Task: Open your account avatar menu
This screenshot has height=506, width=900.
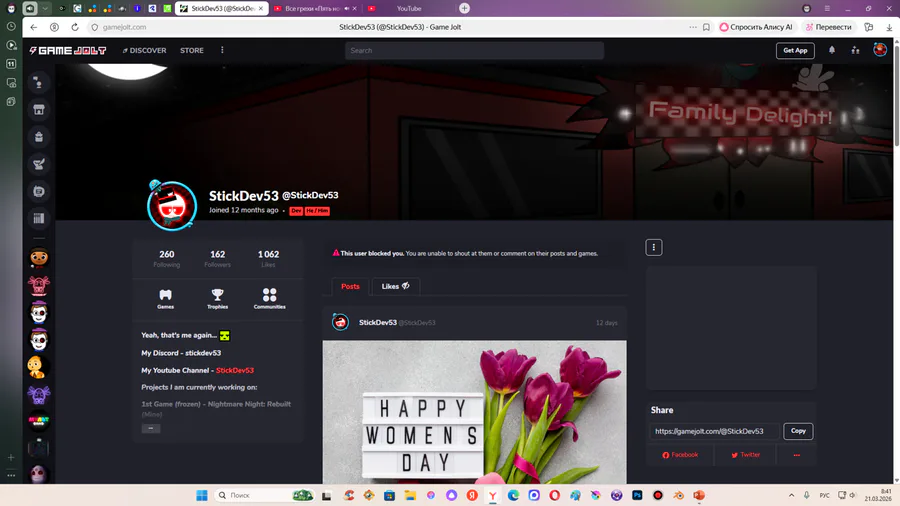Action: tap(880, 50)
